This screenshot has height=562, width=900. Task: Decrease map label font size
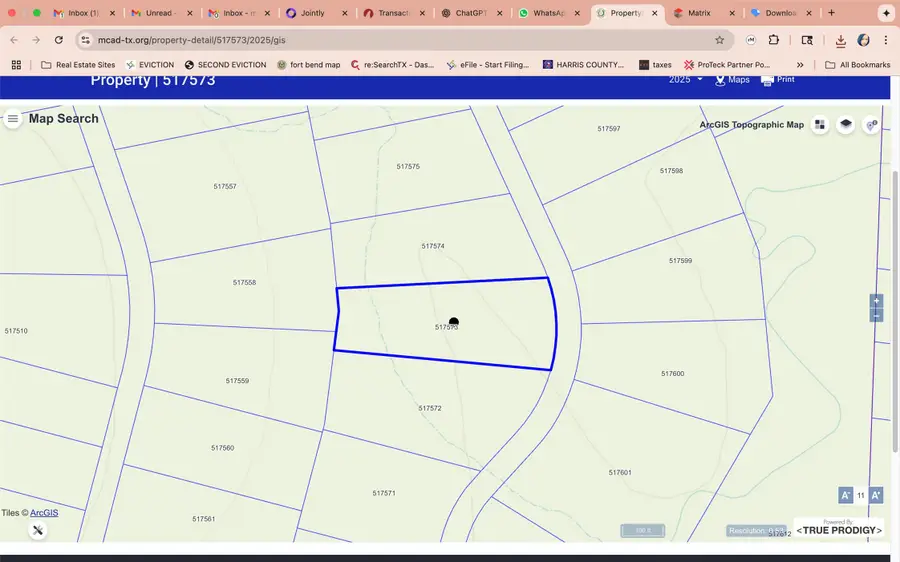tap(845, 495)
